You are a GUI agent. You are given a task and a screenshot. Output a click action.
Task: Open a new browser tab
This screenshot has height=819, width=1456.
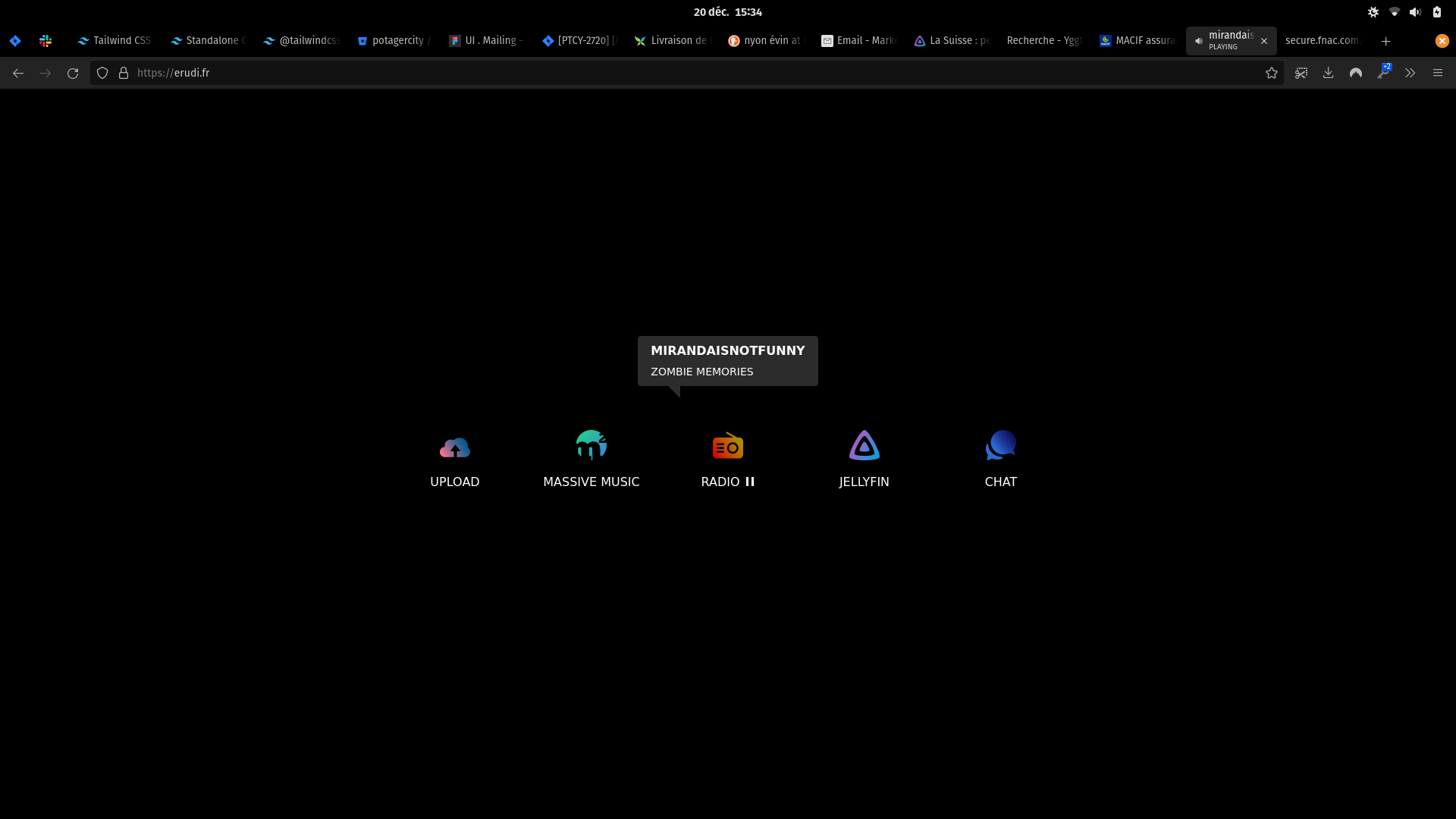(x=1385, y=41)
